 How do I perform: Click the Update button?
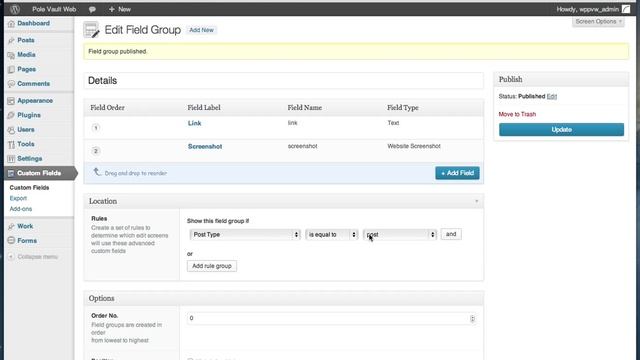click(561, 129)
